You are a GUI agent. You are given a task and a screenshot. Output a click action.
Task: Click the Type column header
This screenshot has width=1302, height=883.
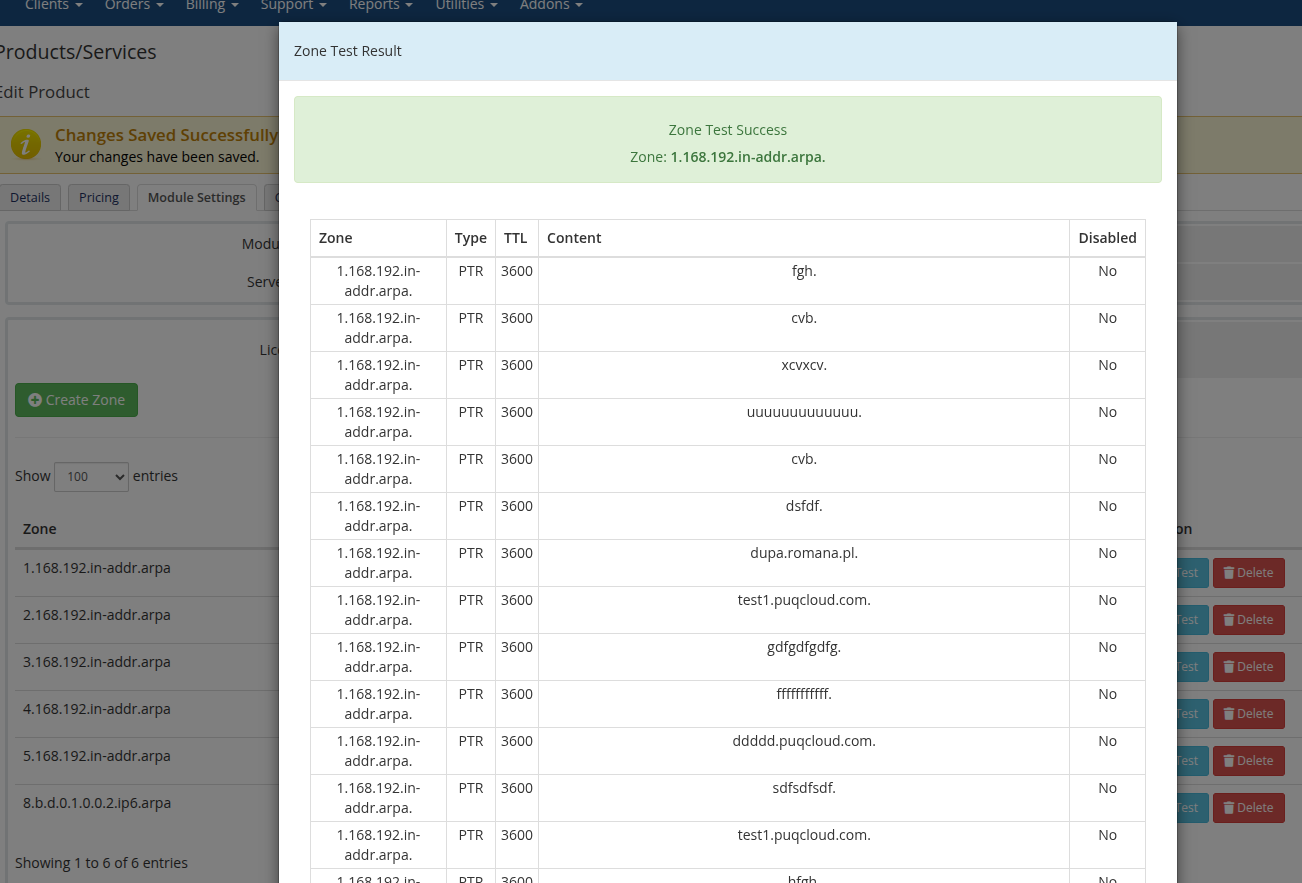click(471, 238)
